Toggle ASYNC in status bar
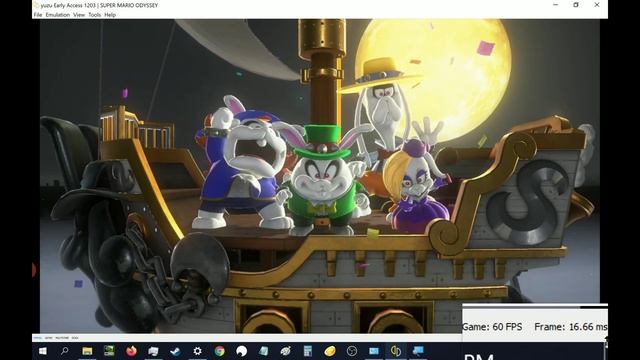Screen dimensions: 640x360 (x=49, y=338)
